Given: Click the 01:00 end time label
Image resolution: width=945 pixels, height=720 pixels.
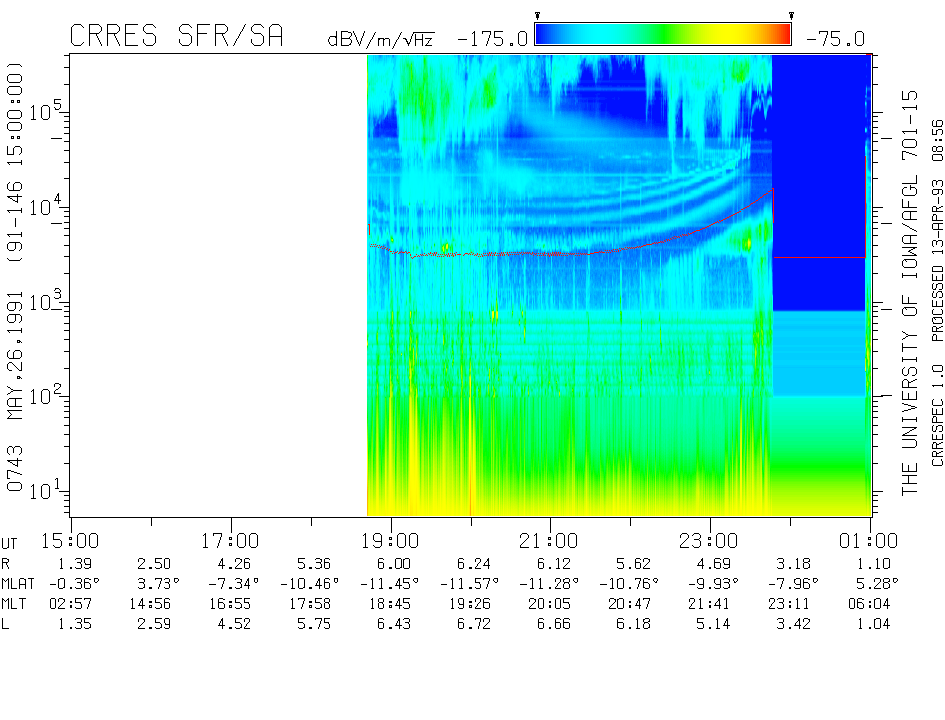Looking at the screenshot, I should click(x=869, y=541).
